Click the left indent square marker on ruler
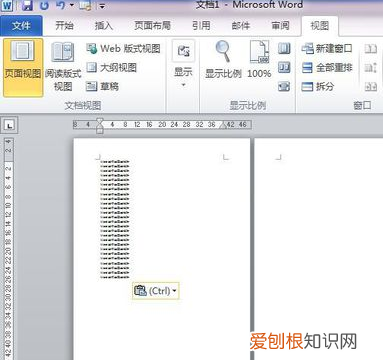 (x=100, y=131)
